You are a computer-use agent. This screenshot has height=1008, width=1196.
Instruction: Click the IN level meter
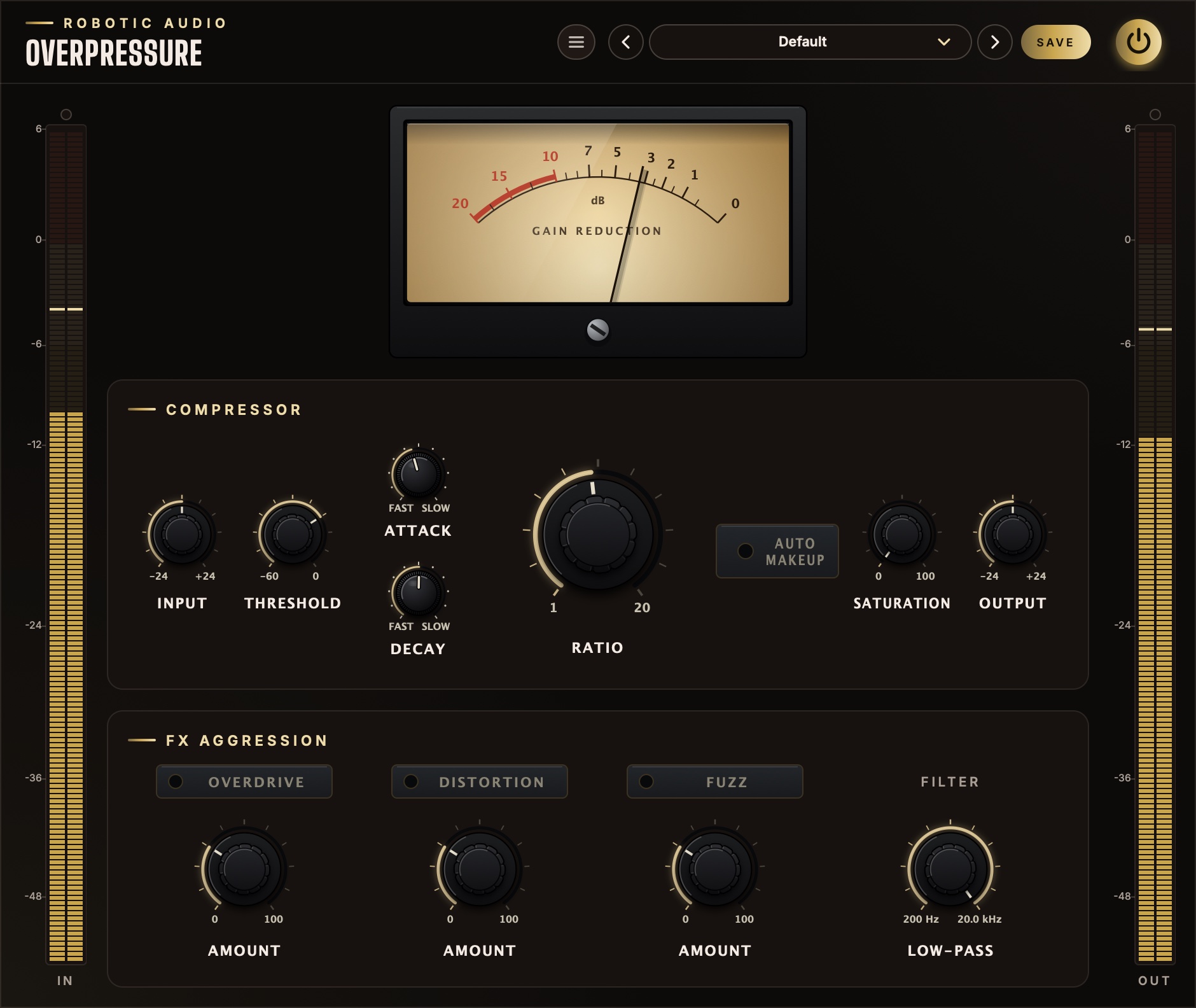66,545
